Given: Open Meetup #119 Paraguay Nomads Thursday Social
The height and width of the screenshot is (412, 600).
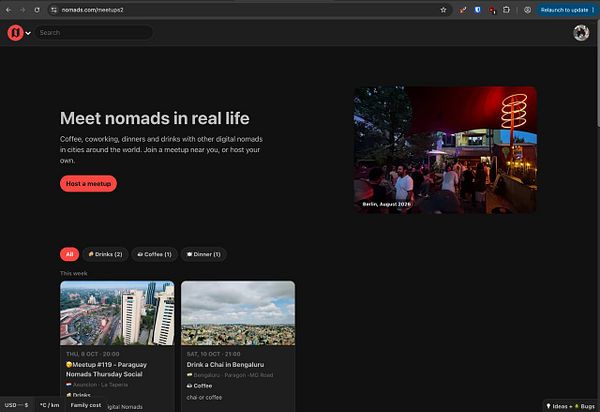Looking at the screenshot, I should pos(106,370).
